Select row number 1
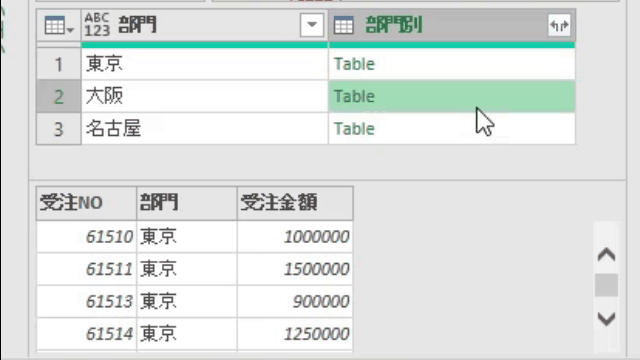This screenshot has width=640, height=360. pos(59,64)
